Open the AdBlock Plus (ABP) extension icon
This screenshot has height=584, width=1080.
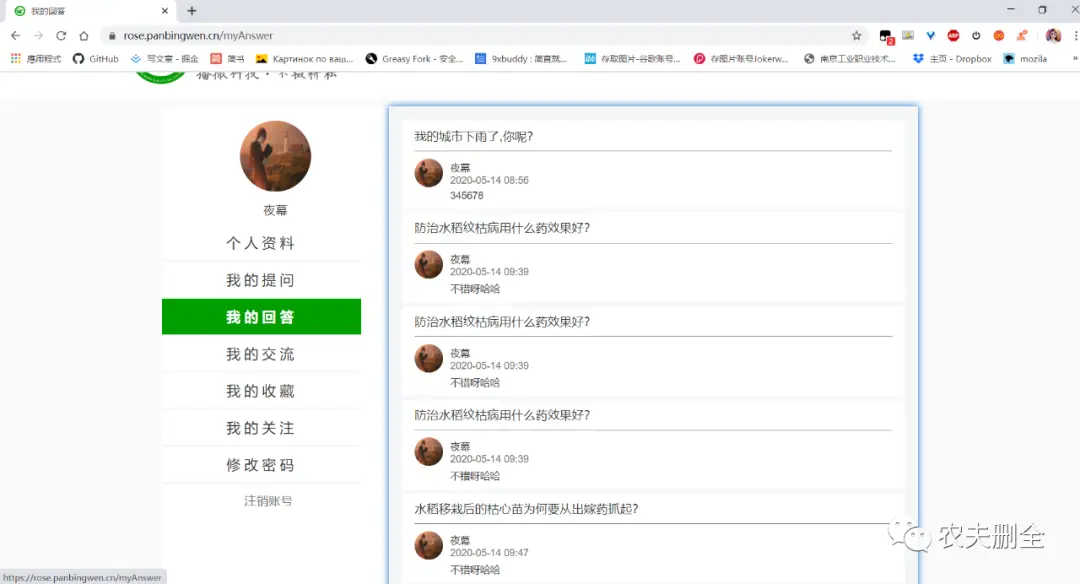coord(953,36)
